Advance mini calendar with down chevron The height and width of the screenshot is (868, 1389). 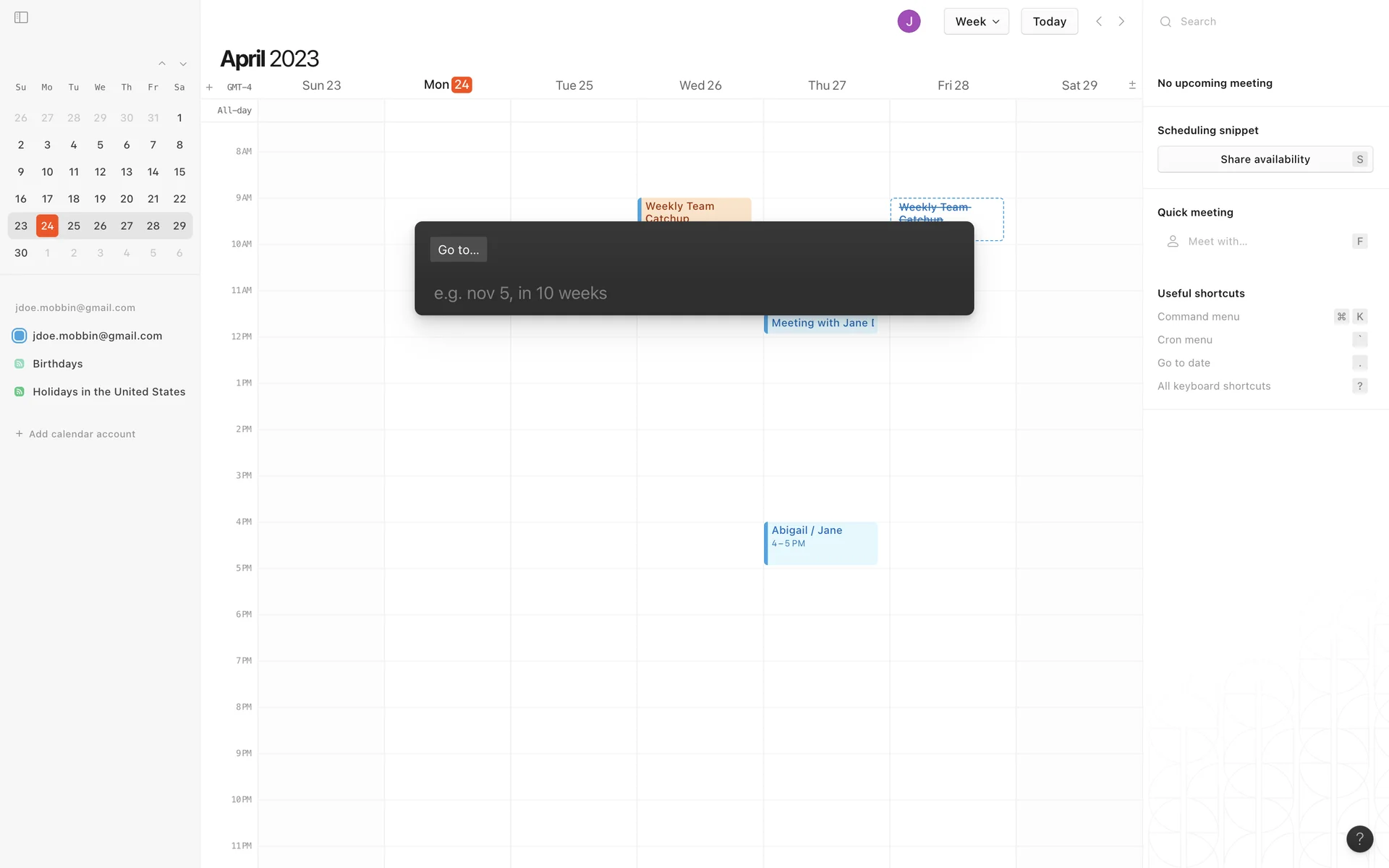[x=183, y=64]
